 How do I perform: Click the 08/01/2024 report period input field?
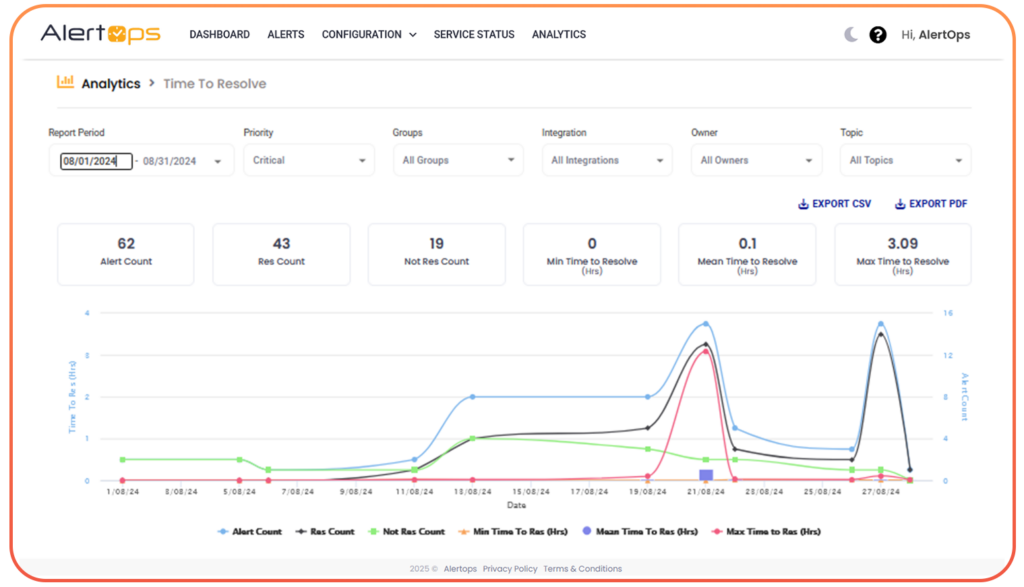(93, 160)
